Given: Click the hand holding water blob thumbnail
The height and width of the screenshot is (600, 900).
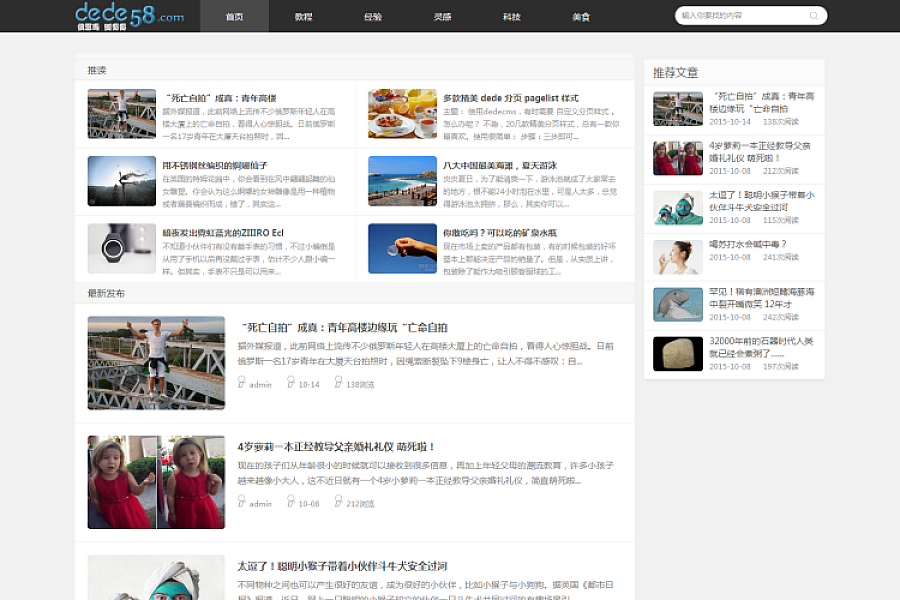Looking at the screenshot, I should (x=402, y=248).
